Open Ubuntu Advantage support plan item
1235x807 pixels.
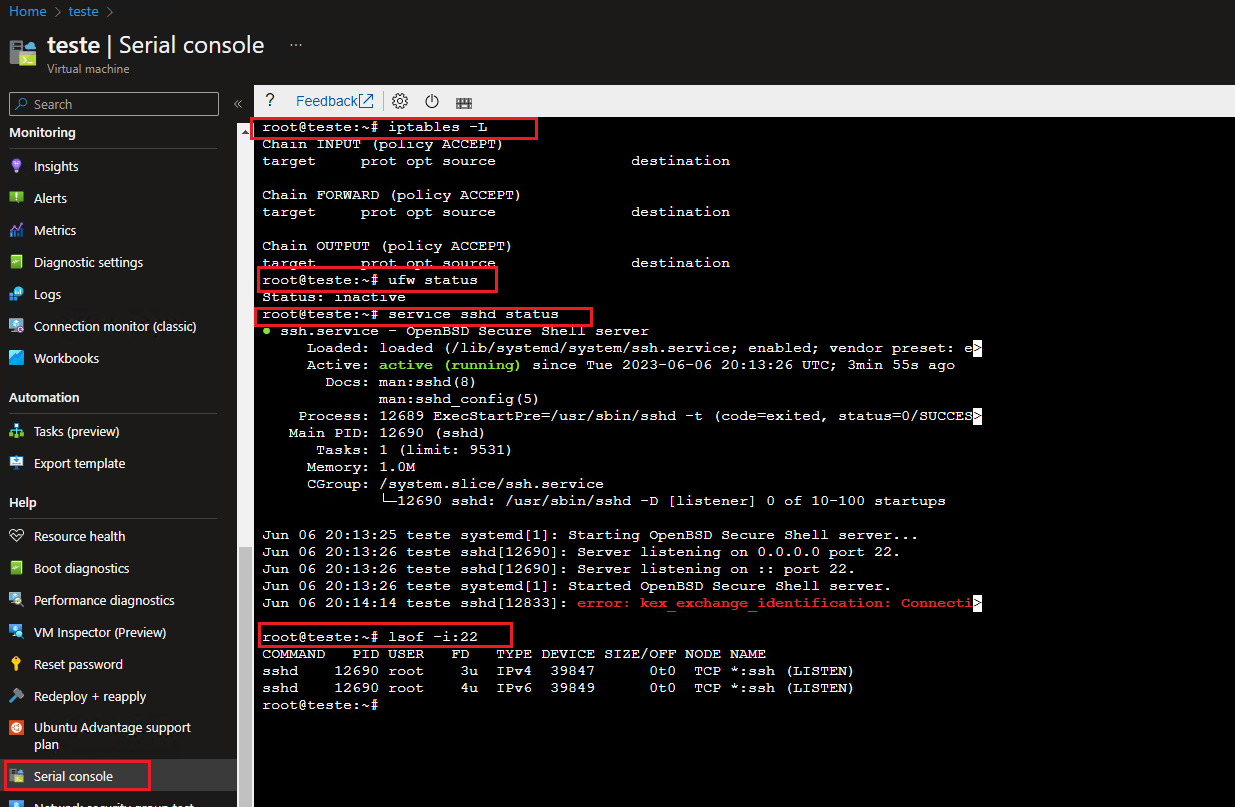coord(112,736)
